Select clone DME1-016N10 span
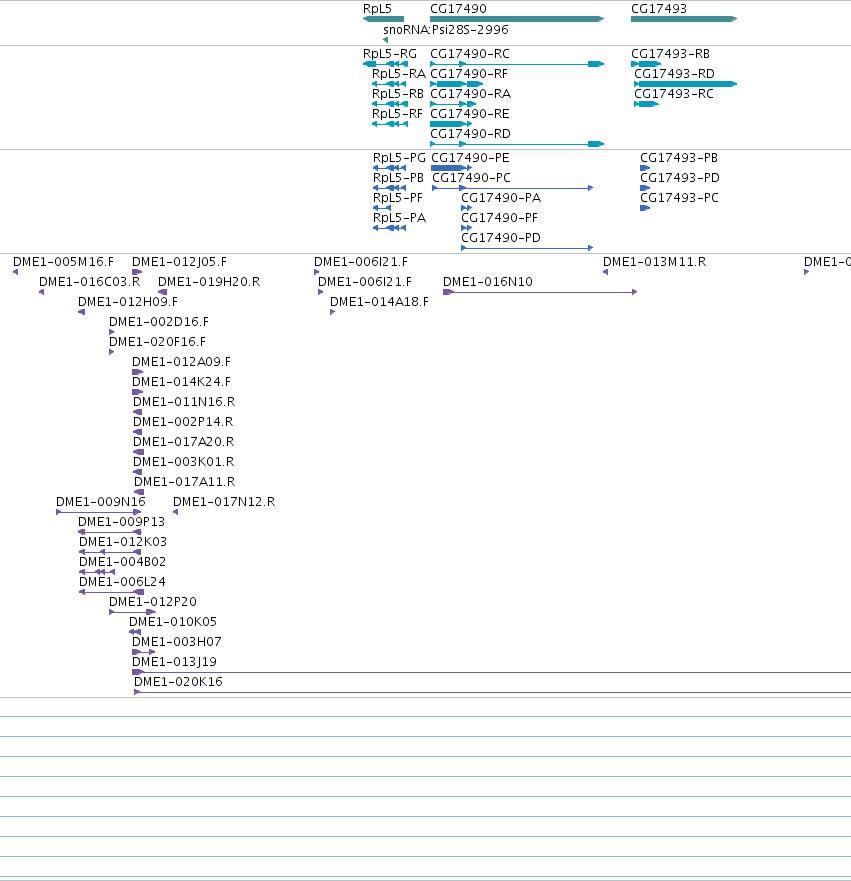851x881 pixels. point(540,292)
